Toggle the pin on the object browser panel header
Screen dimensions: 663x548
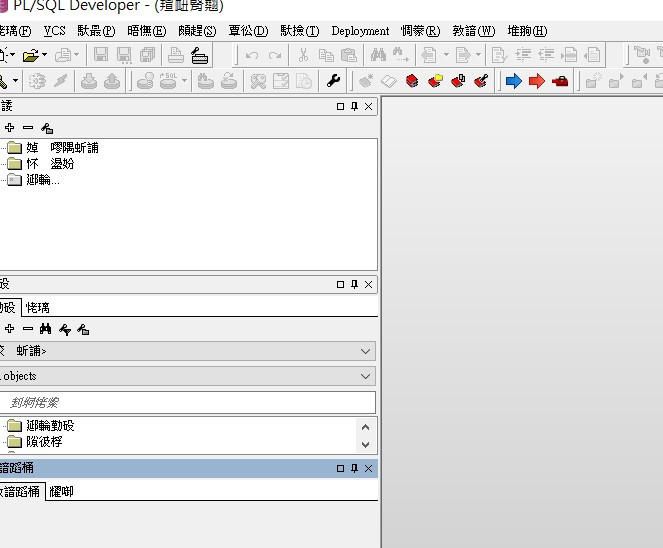354,284
